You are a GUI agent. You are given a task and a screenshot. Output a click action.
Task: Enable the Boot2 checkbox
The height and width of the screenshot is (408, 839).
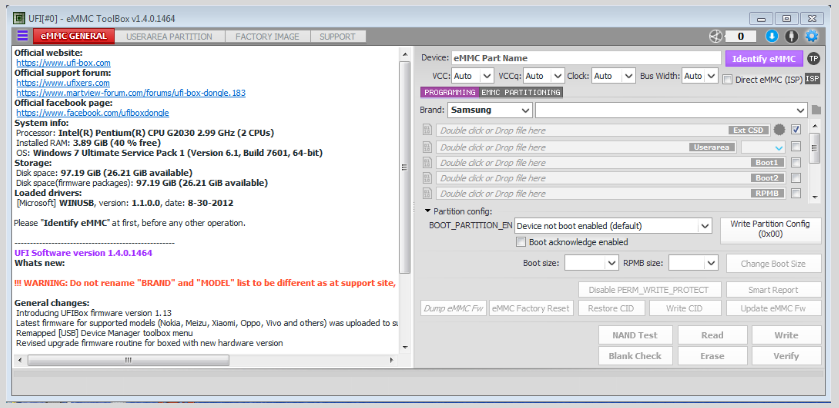coord(796,178)
